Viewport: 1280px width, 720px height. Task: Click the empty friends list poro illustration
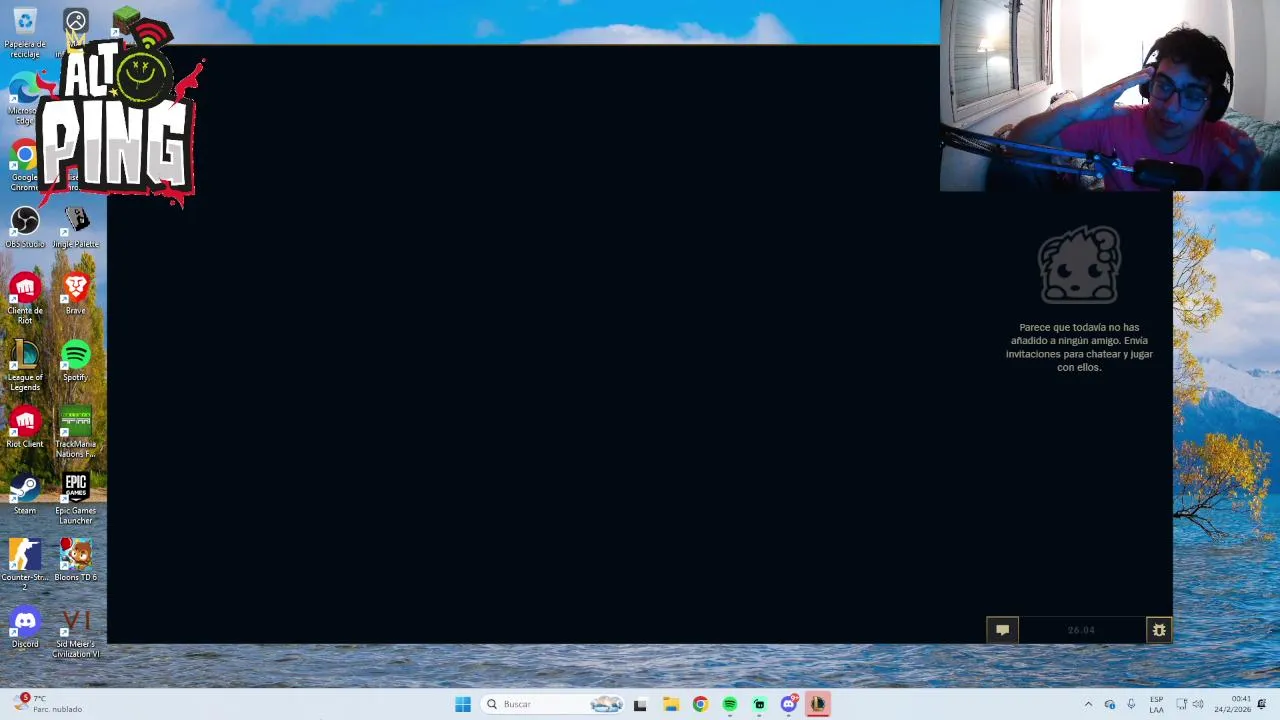tap(1079, 265)
